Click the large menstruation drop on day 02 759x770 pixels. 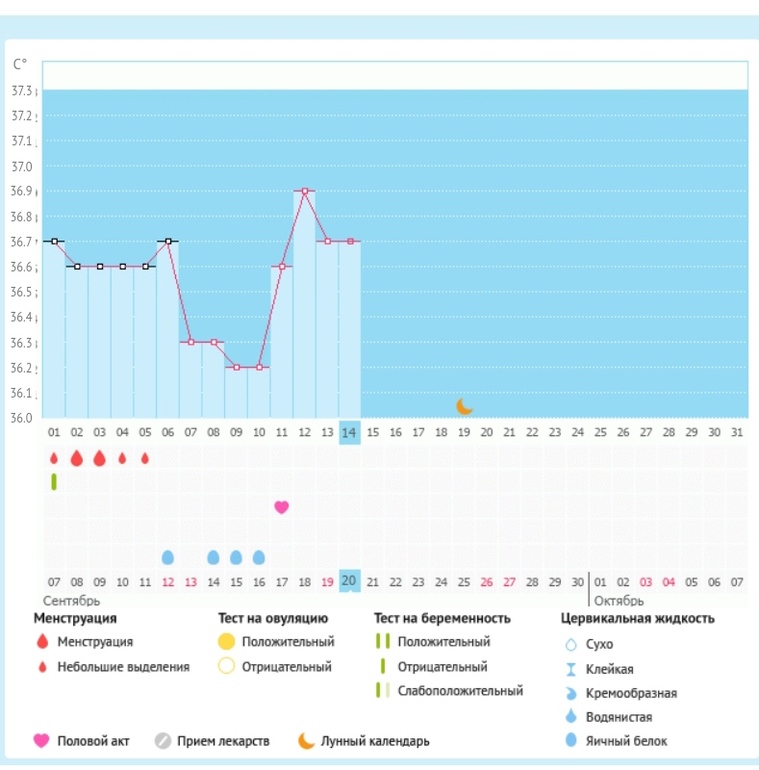click(76, 458)
